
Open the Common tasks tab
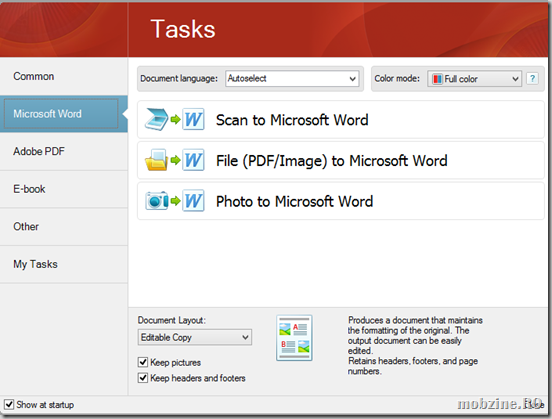click(x=64, y=76)
